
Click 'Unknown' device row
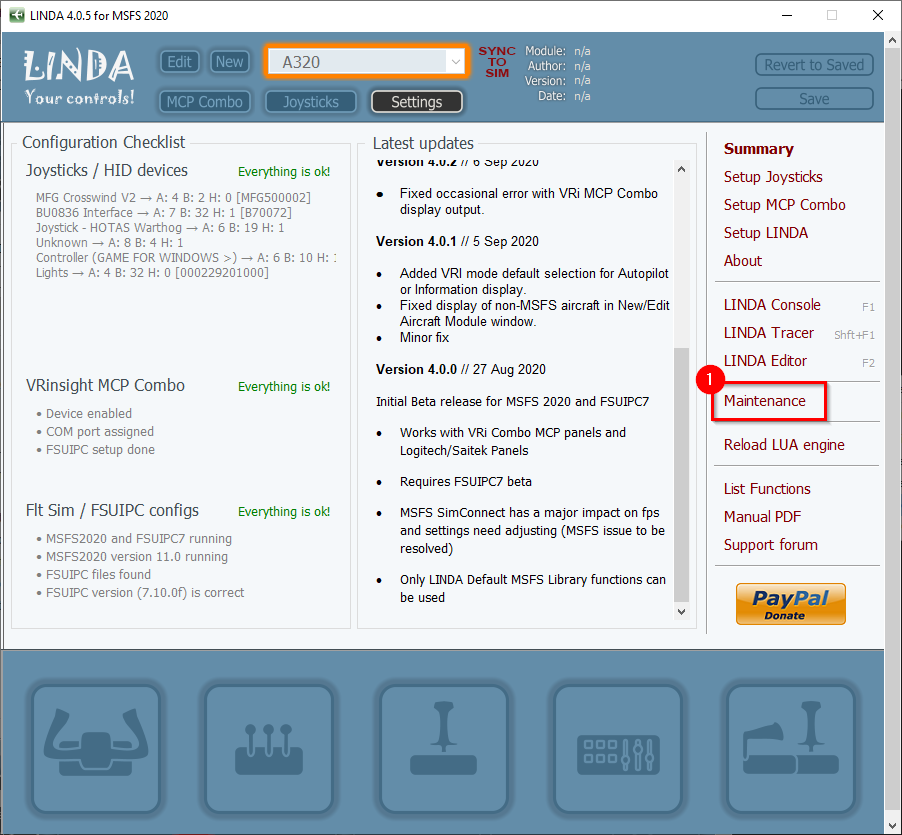[x=109, y=243]
